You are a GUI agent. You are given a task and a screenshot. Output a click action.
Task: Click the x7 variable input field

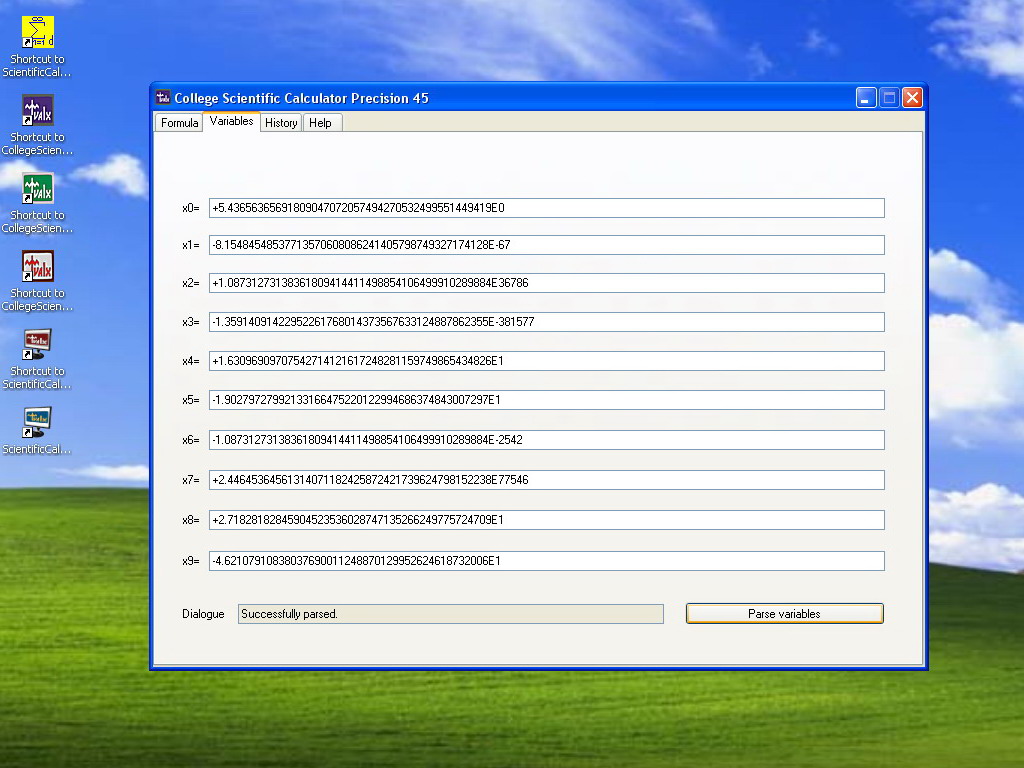tap(547, 480)
